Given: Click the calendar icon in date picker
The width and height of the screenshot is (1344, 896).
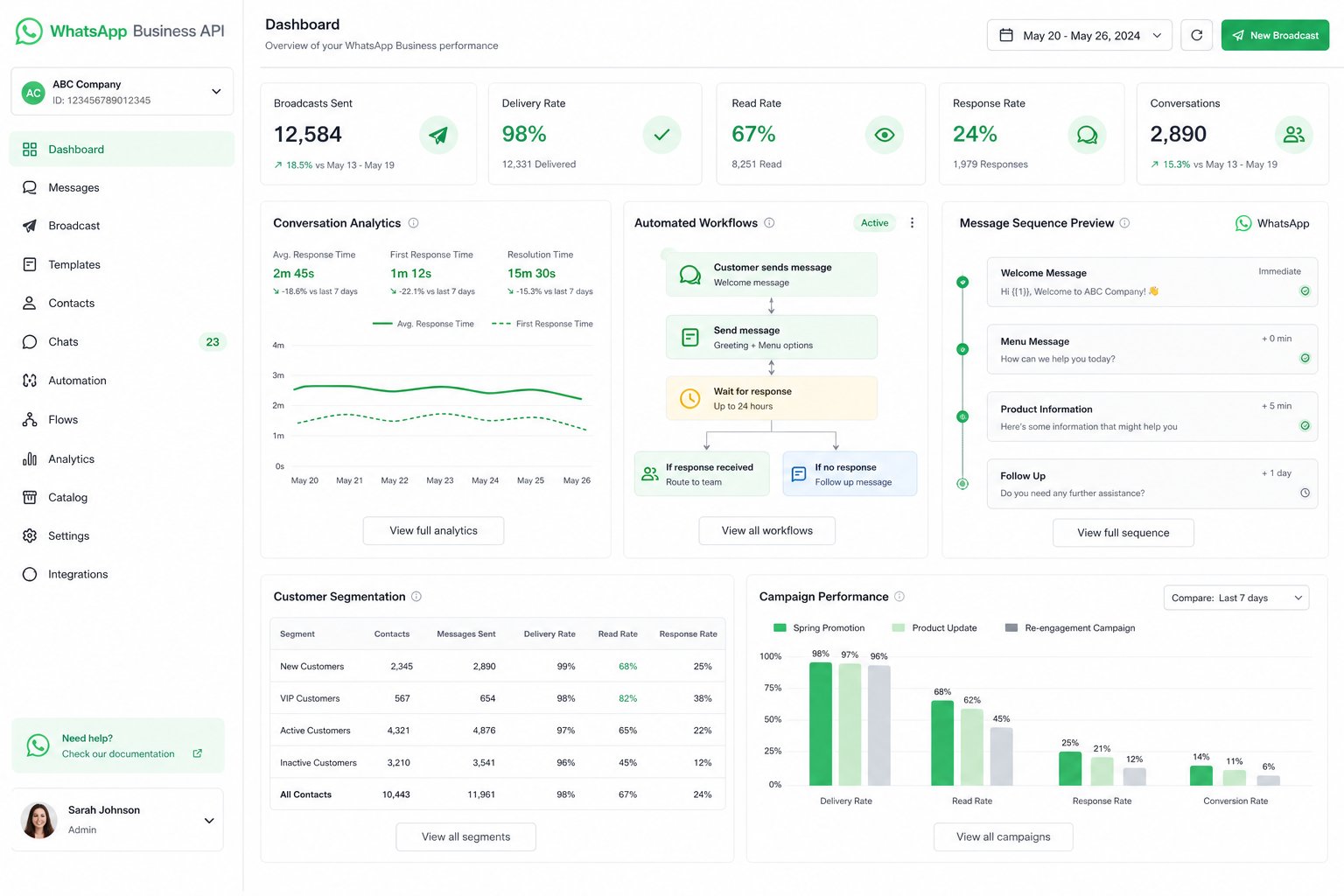Looking at the screenshot, I should (x=1006, y=35).
